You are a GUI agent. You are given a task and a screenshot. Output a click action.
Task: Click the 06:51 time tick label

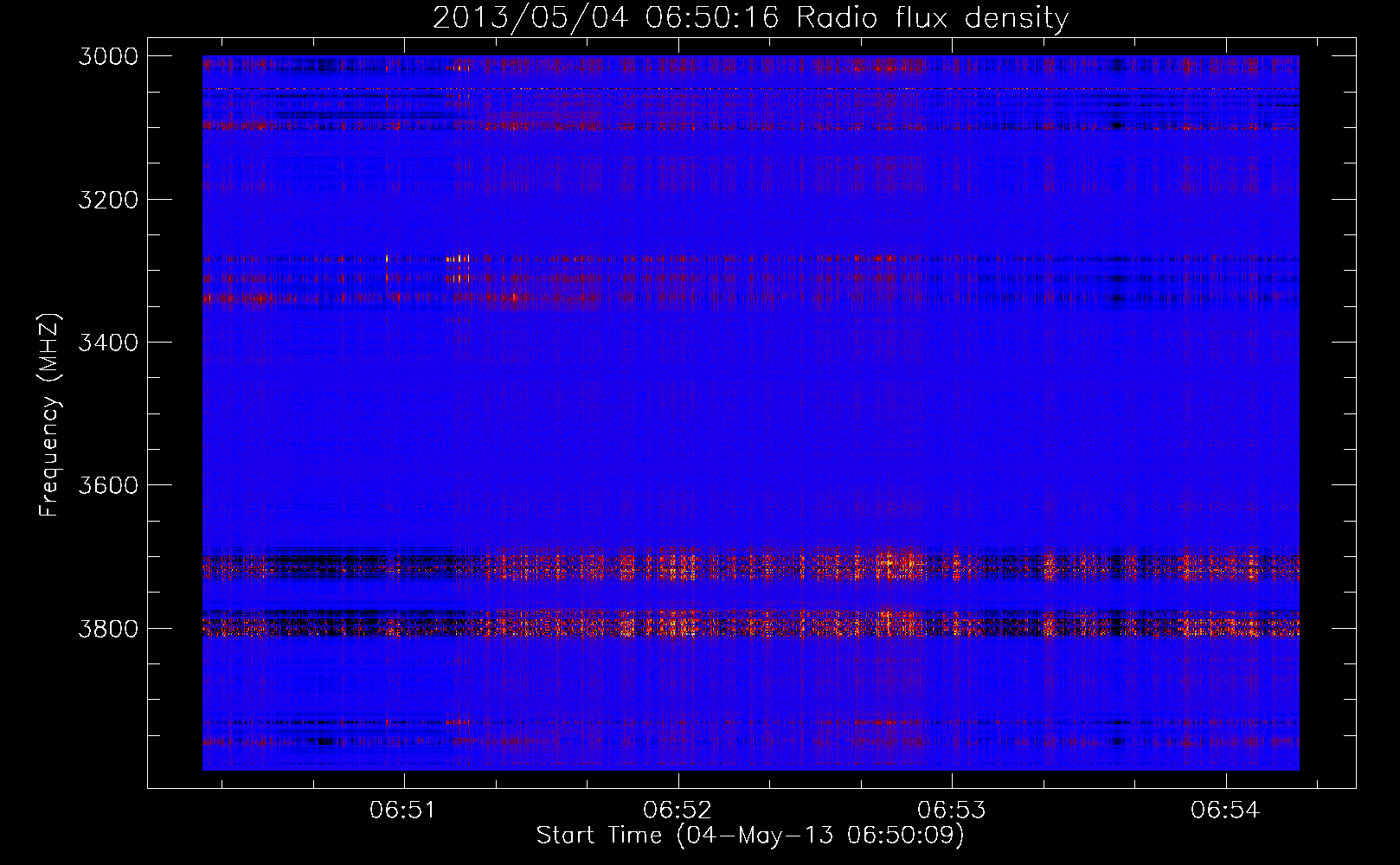(403, 811)
